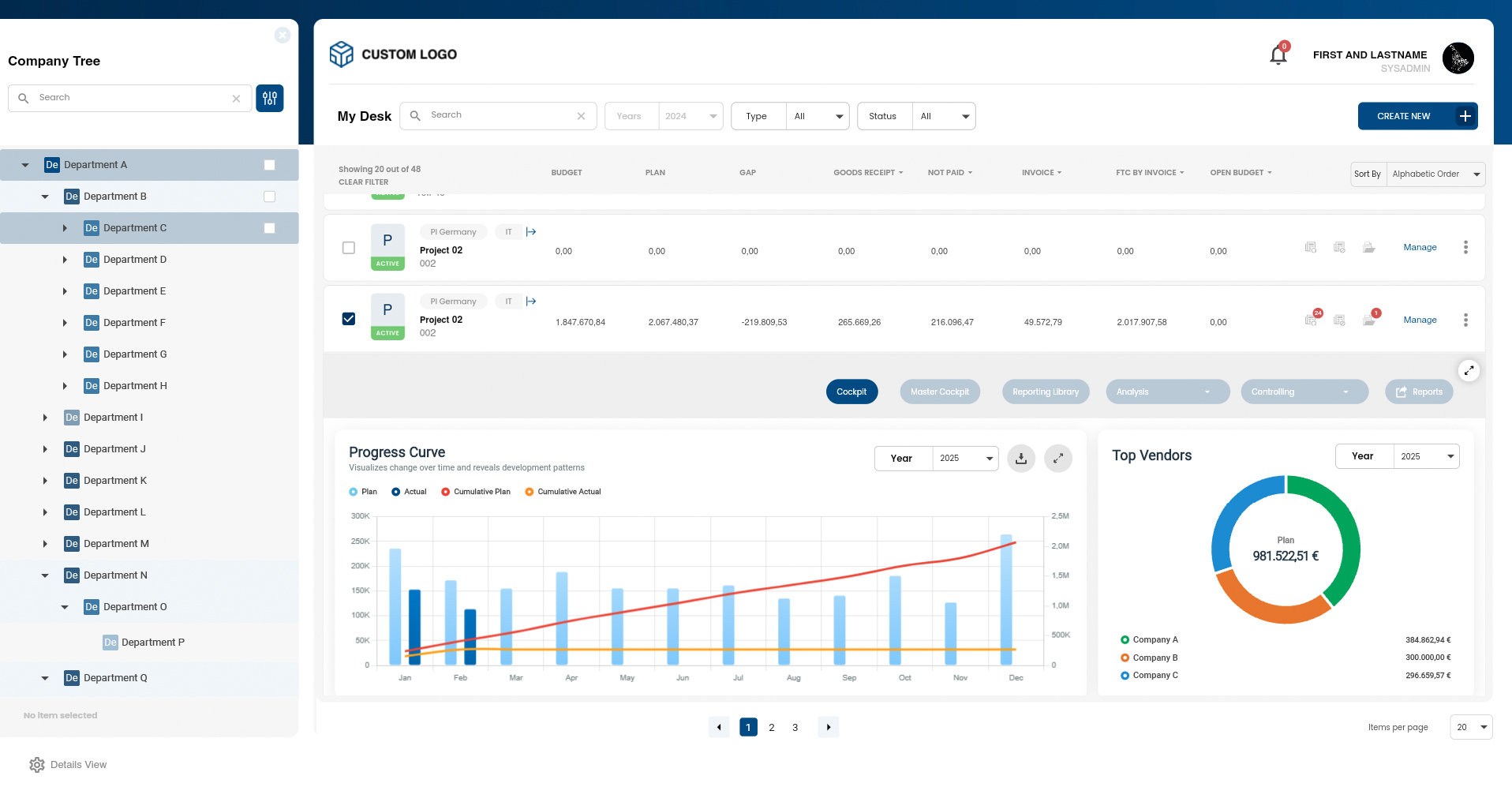Go to the next page arrow
The height and width of the screenshot is (787, 1512).
(828, 727)
